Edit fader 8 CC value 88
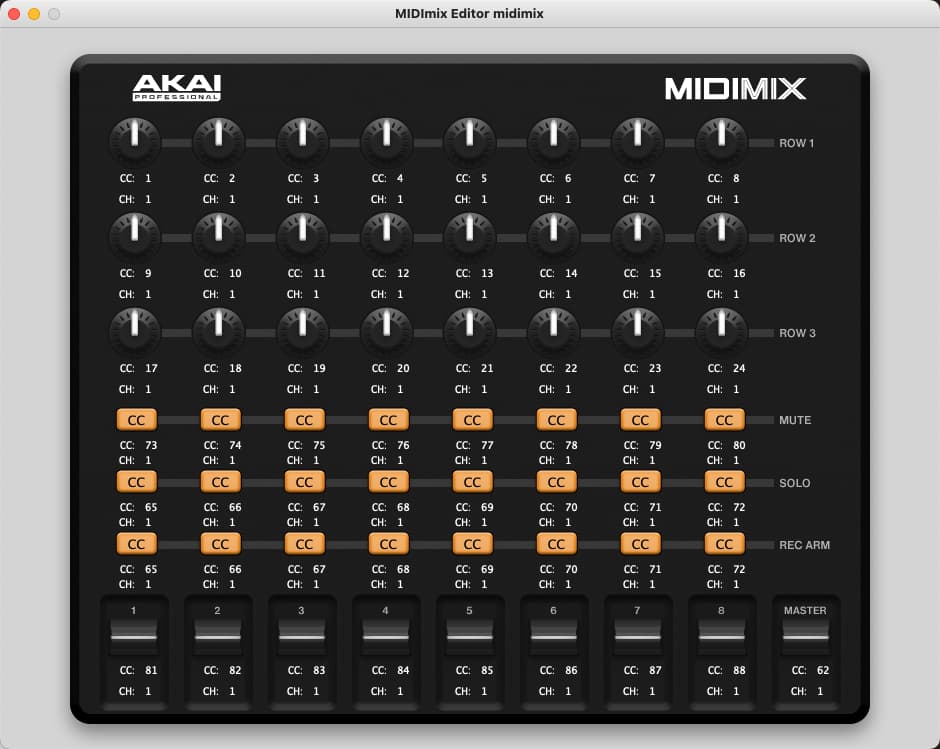This screenshot has width=940, height=749. coord(739,670)
